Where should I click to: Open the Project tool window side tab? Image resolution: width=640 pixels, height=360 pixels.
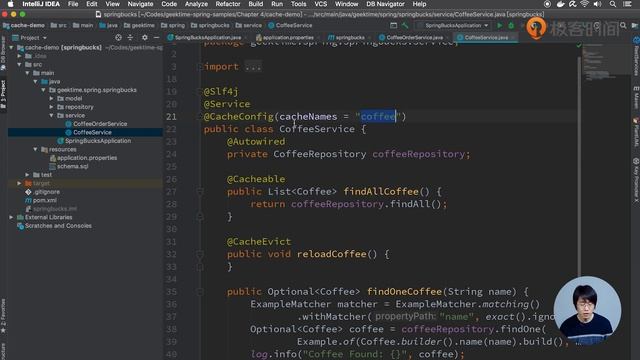(x=3, y=94)
